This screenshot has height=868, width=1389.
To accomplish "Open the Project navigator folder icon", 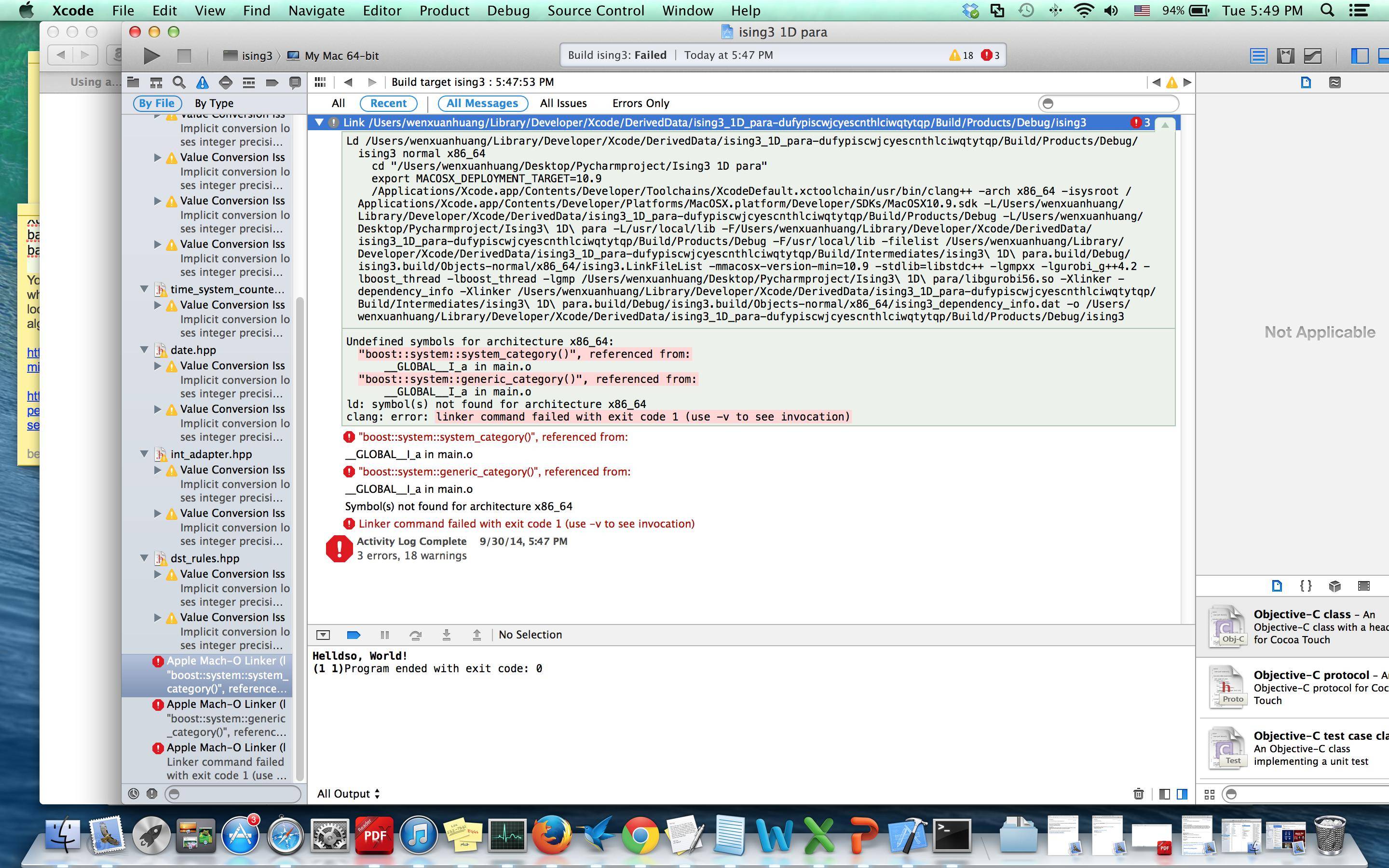I will click(x=133, y=82).
